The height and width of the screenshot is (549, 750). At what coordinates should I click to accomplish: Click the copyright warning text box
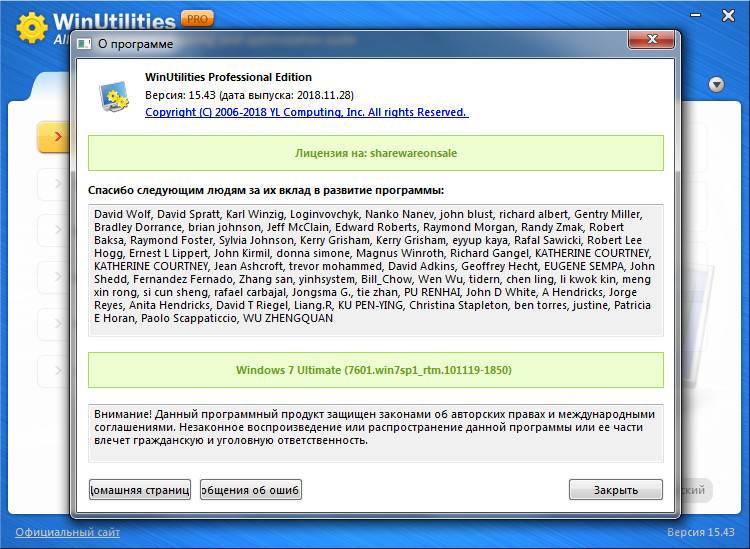tap(375, 433)
